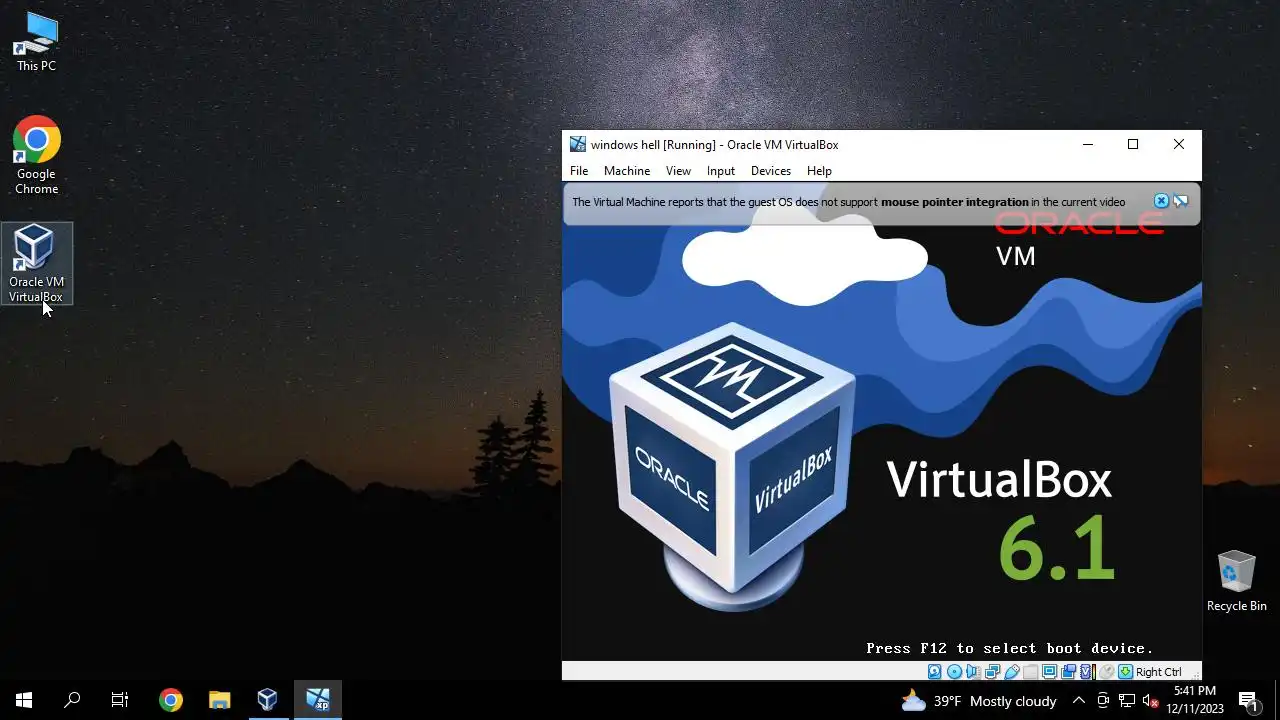Open the network tray icon

click(1127, 701)
